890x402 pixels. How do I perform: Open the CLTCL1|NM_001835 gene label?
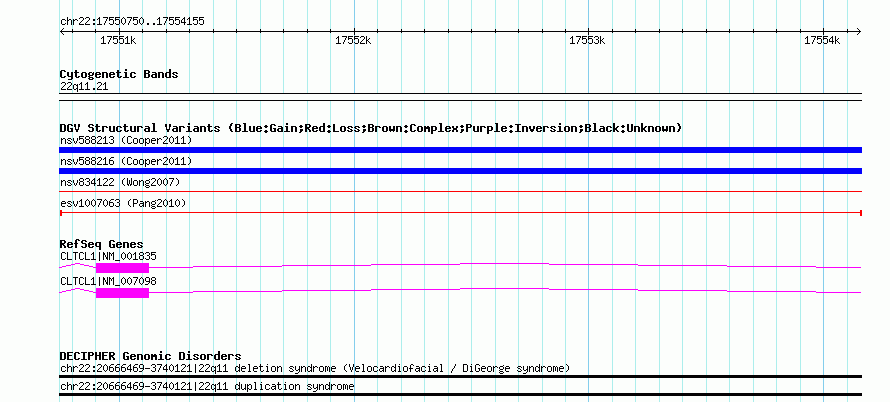tap(108, 257)
